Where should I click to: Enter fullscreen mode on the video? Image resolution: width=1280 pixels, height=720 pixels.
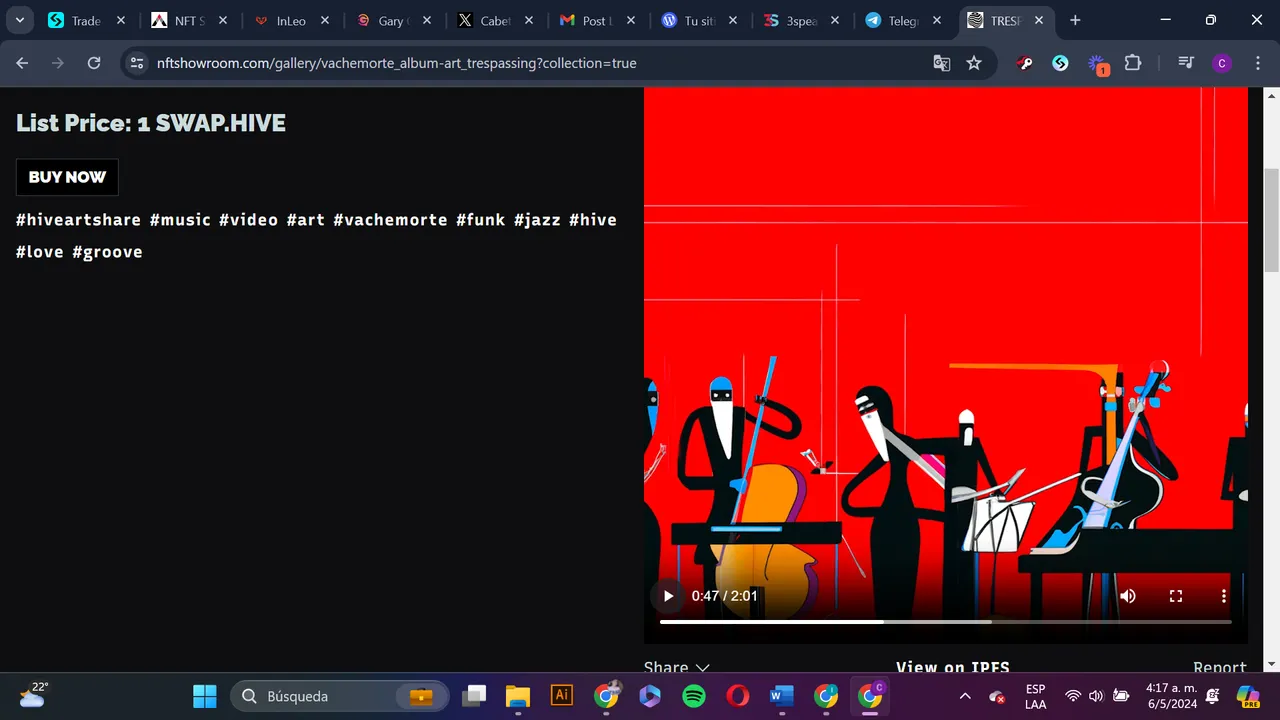coord(1176,596)
